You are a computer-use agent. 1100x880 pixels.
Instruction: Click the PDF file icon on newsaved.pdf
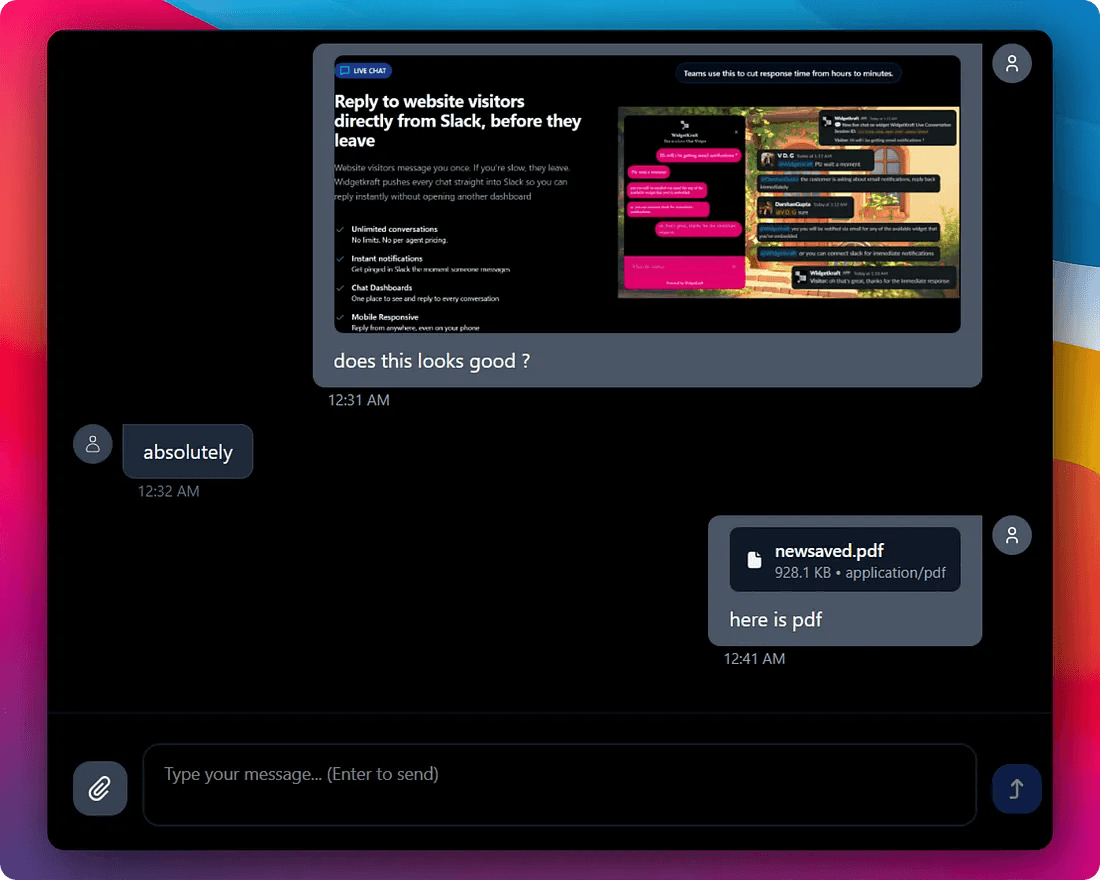753,559
